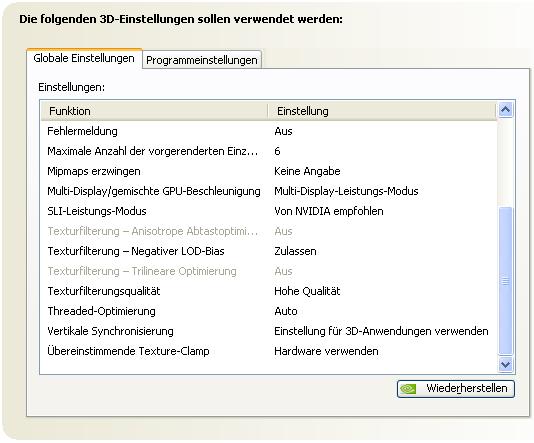Open the Multi-Display-Leistungs-Modus value
Image resolution: width=534 pixels, height=443 pixels.
pos(346,191)
